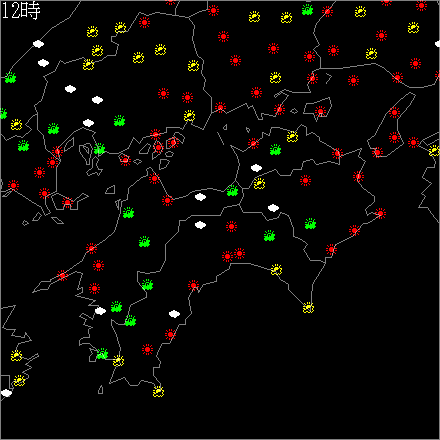
Task: Click the yellow partly-cloudy icon on the central south coast
Action: (276, 269)
